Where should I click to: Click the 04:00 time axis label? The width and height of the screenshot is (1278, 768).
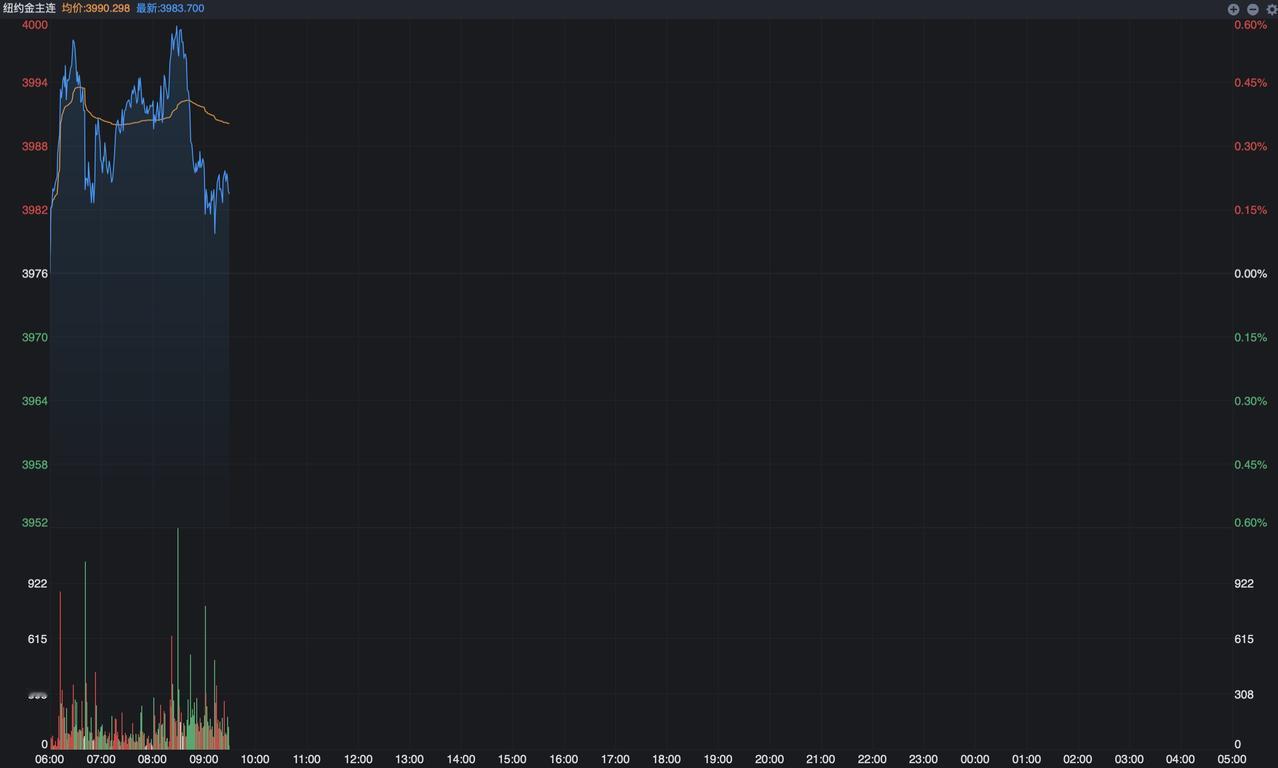pos(1181,760)
